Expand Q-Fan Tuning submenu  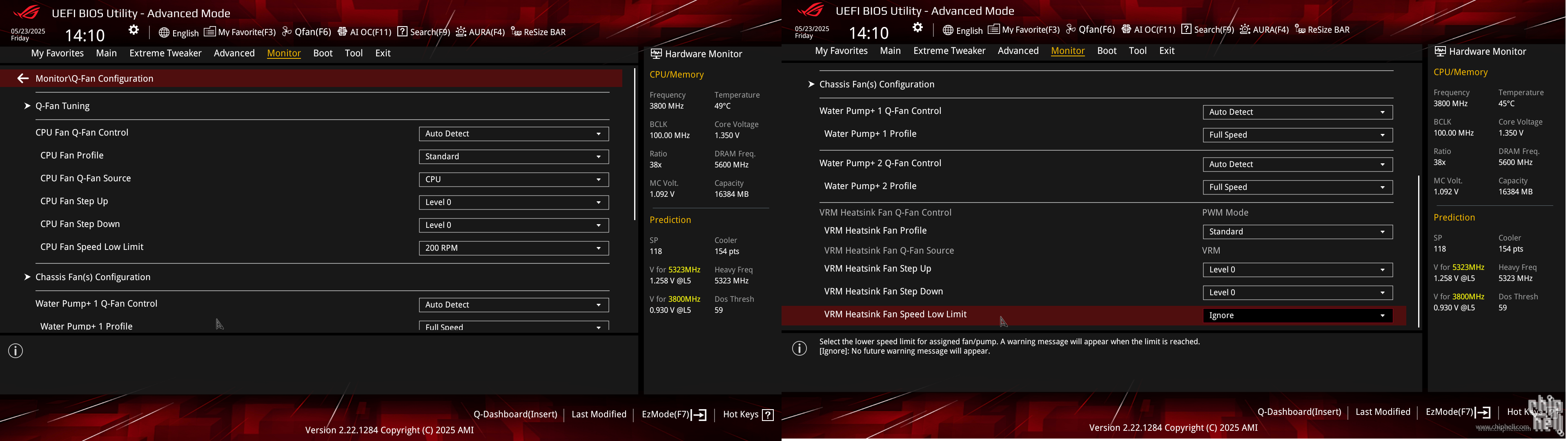pyautogui.click(x=62, y=106)
